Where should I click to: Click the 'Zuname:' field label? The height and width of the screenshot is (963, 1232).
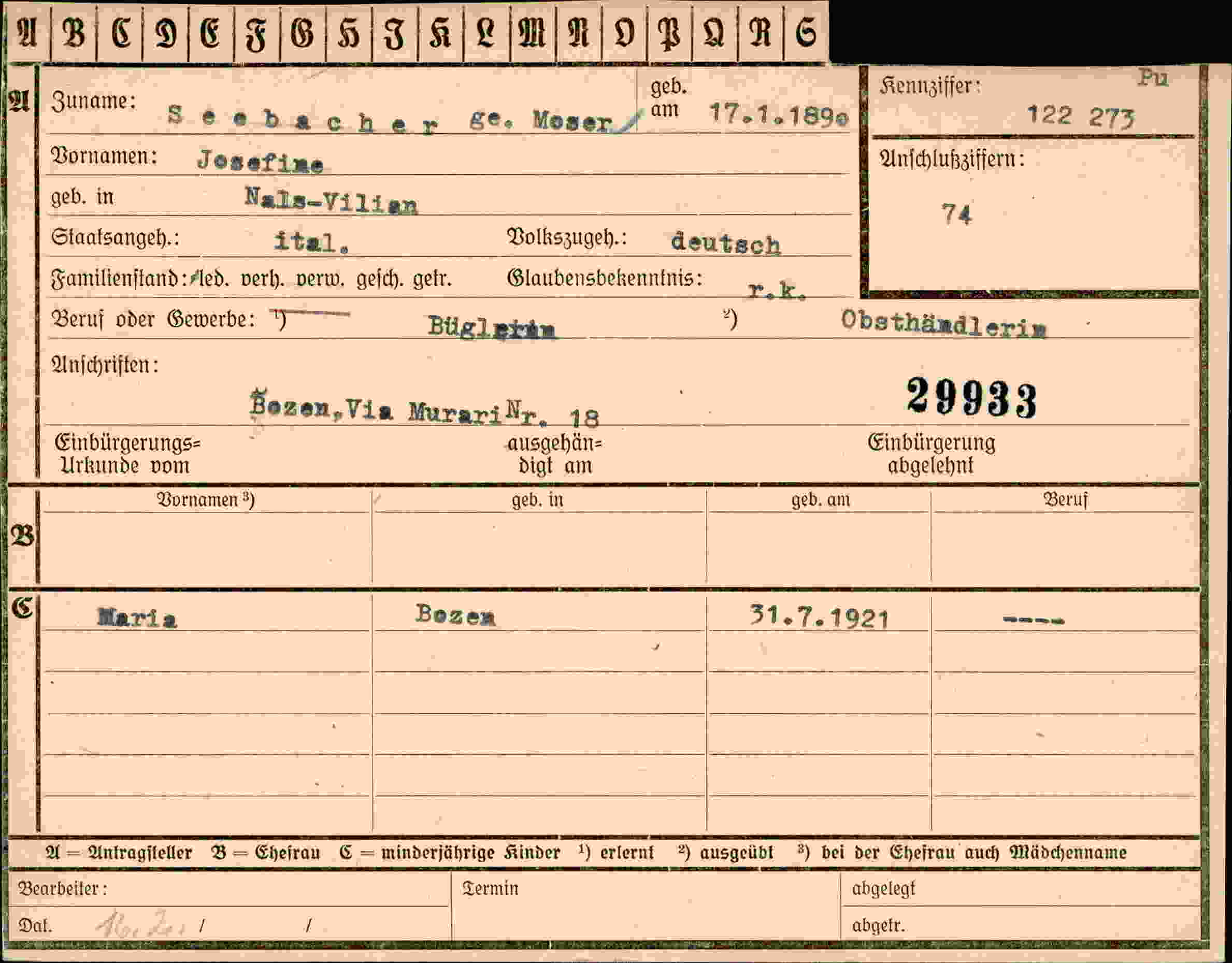[94, 102]
